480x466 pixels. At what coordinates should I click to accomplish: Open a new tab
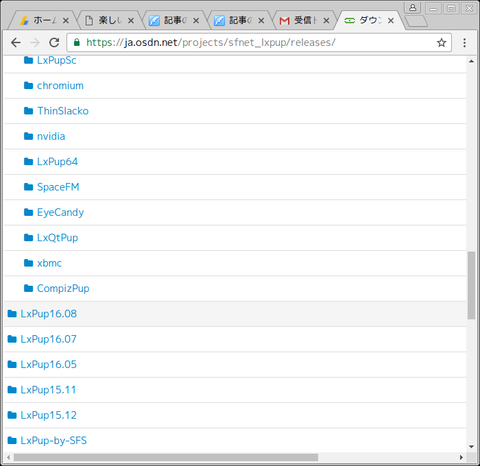416,21
